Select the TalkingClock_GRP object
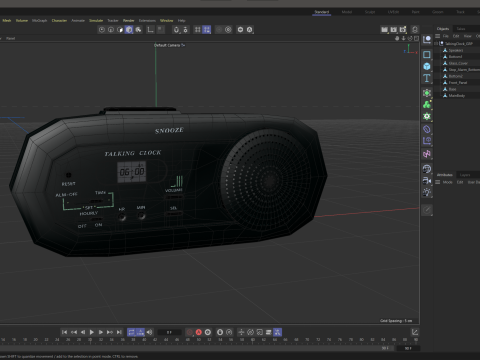 click(459, 44)
